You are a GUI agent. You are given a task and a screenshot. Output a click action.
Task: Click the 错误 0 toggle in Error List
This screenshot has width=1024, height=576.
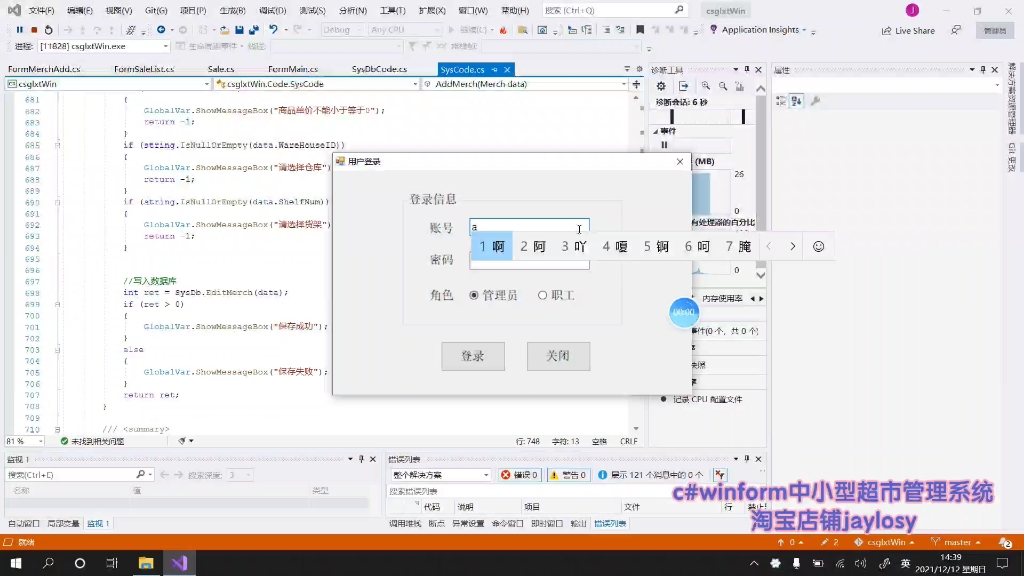point(519,474)
